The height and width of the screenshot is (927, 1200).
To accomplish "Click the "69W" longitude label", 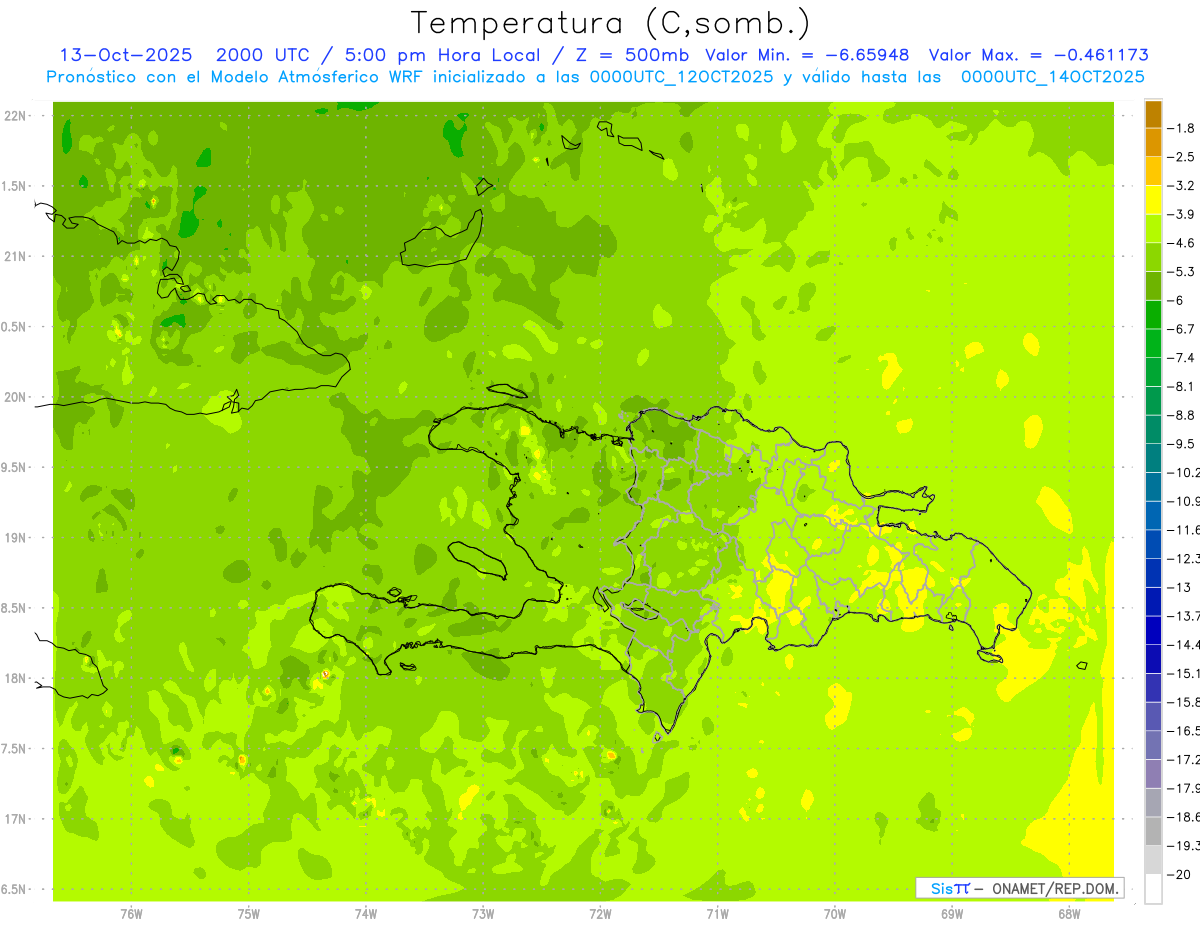I will pos(952,914).
